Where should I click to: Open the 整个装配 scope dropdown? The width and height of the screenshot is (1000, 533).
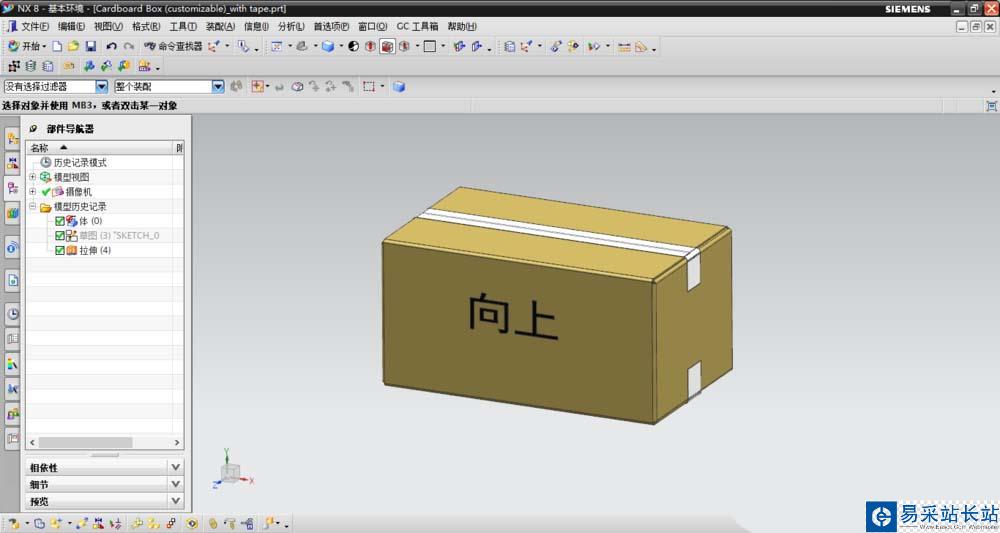pyautogui.click(x=218, y=87)
